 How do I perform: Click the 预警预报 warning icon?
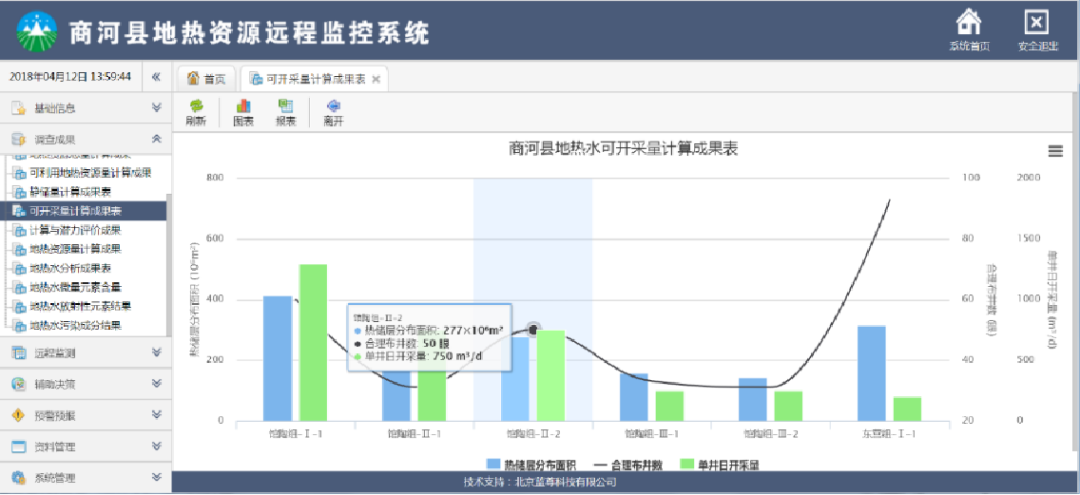tap(18, 415)
